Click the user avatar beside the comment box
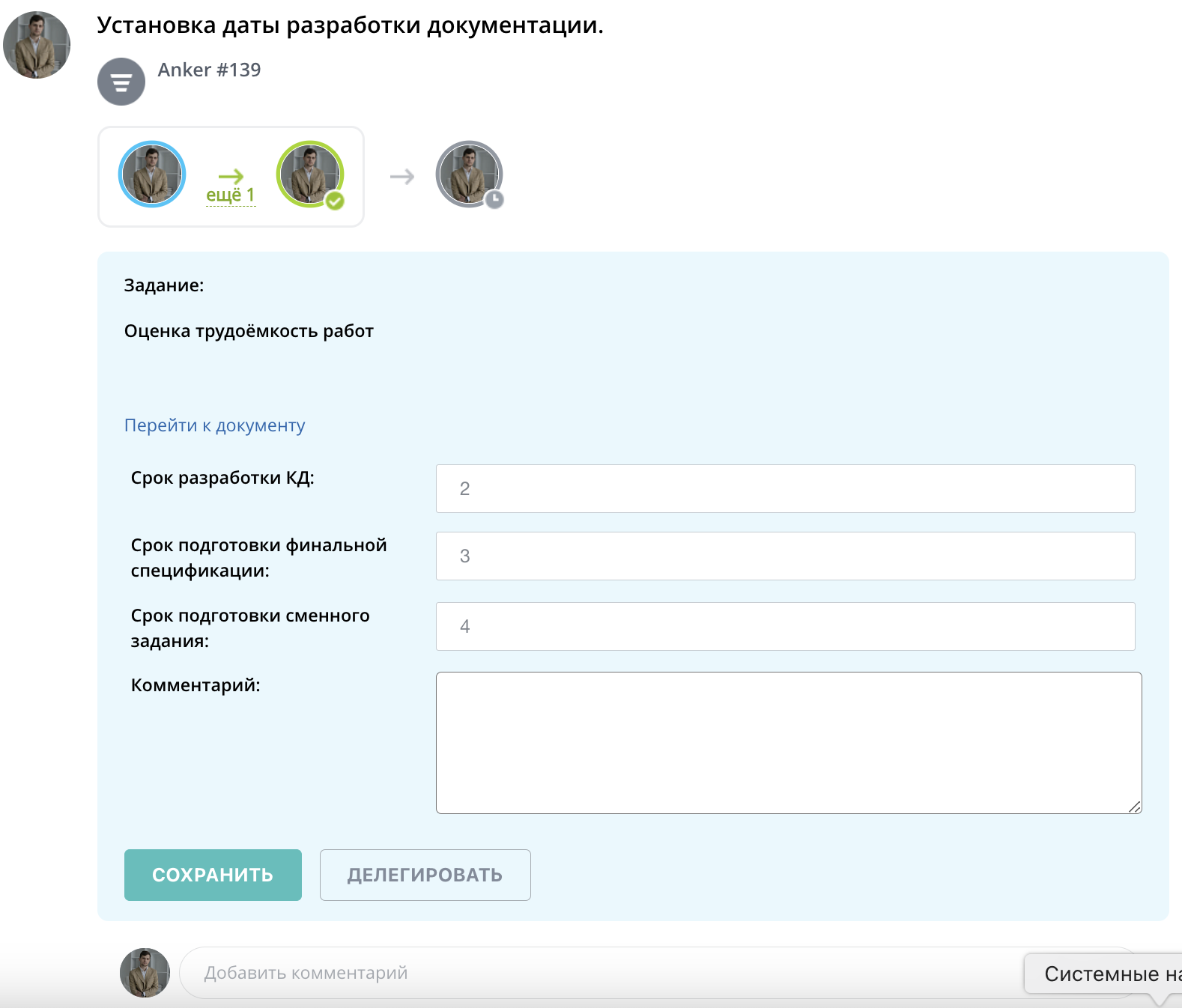This screenshot has height=1008, width=1182. (x=145, y=973)
